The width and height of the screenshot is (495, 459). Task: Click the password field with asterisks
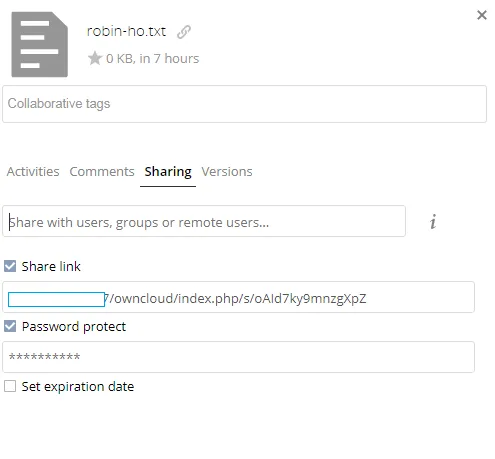pos(238,357)
